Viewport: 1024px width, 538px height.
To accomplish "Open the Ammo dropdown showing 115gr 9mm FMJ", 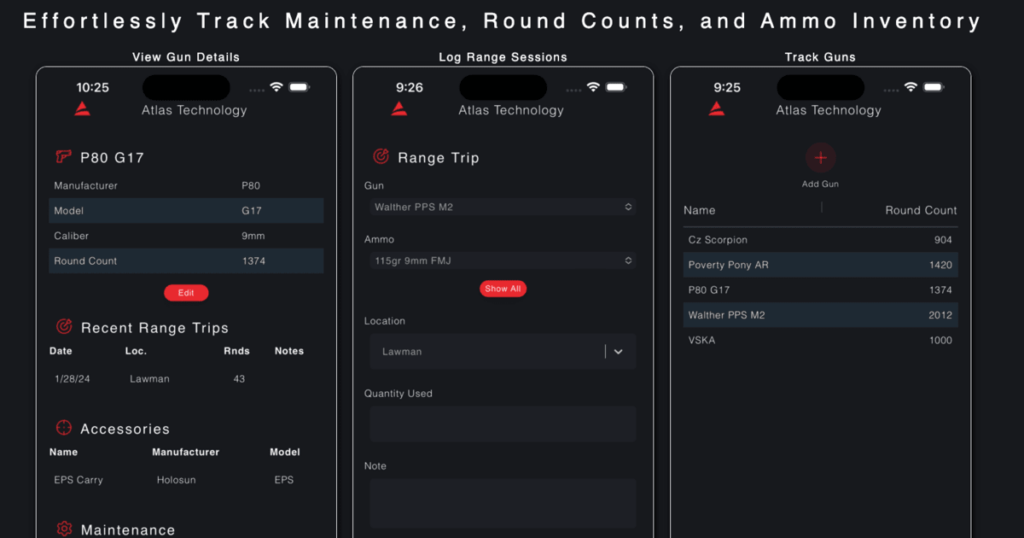I will pos(502,261).
